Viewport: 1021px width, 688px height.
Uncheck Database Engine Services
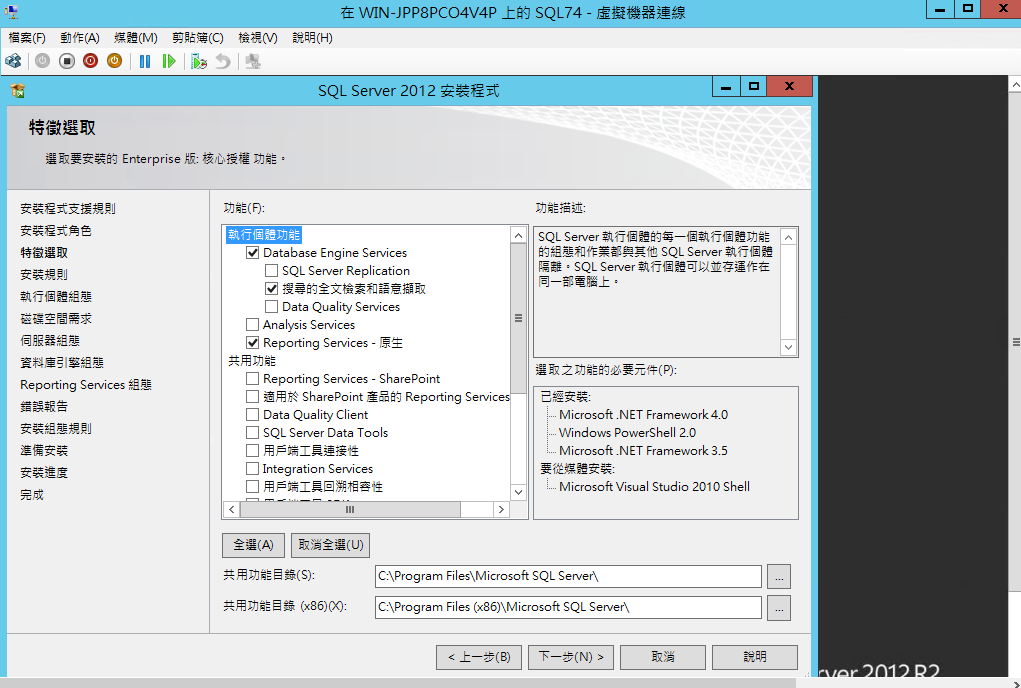click(253, 253)
